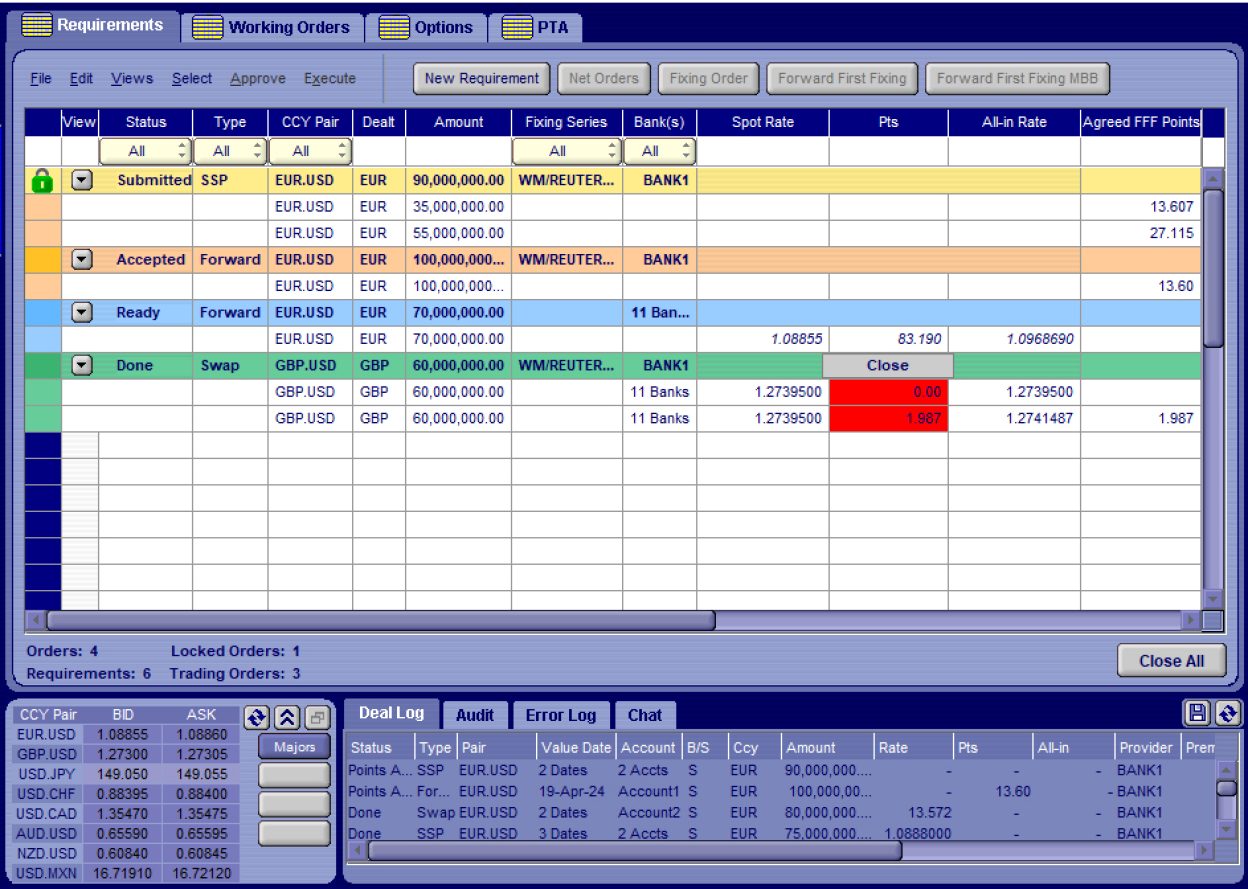Refresh the currency rates panel
1248x889 pixels.
[257, 717]
